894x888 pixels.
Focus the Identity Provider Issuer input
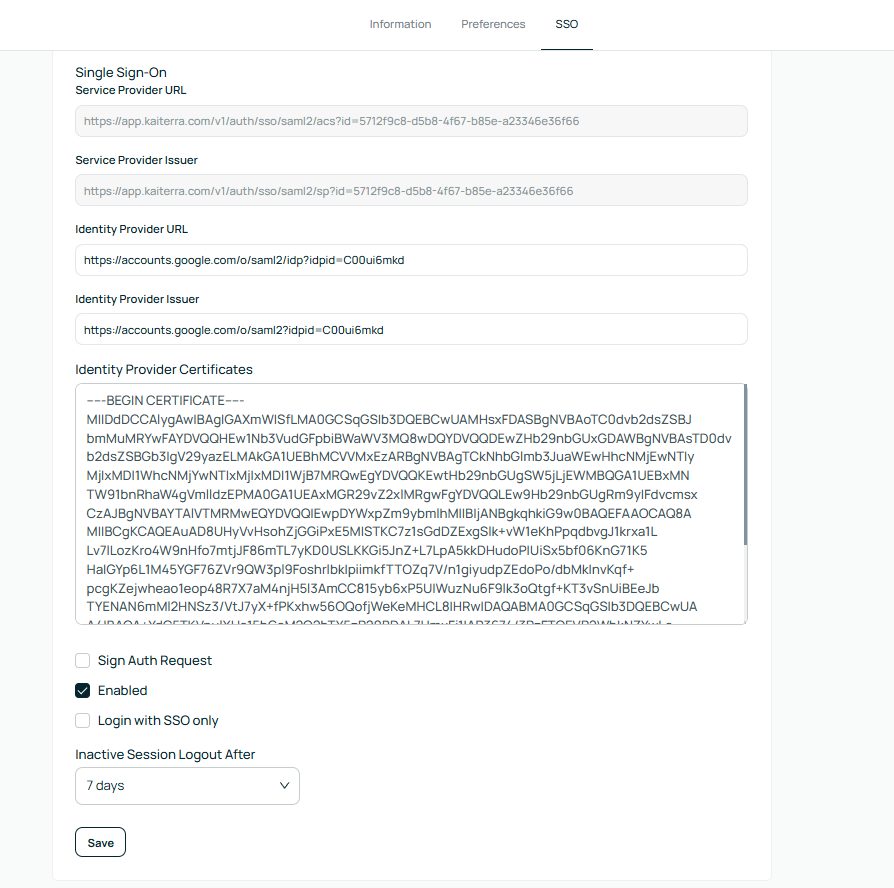click(x=411, y=330)
